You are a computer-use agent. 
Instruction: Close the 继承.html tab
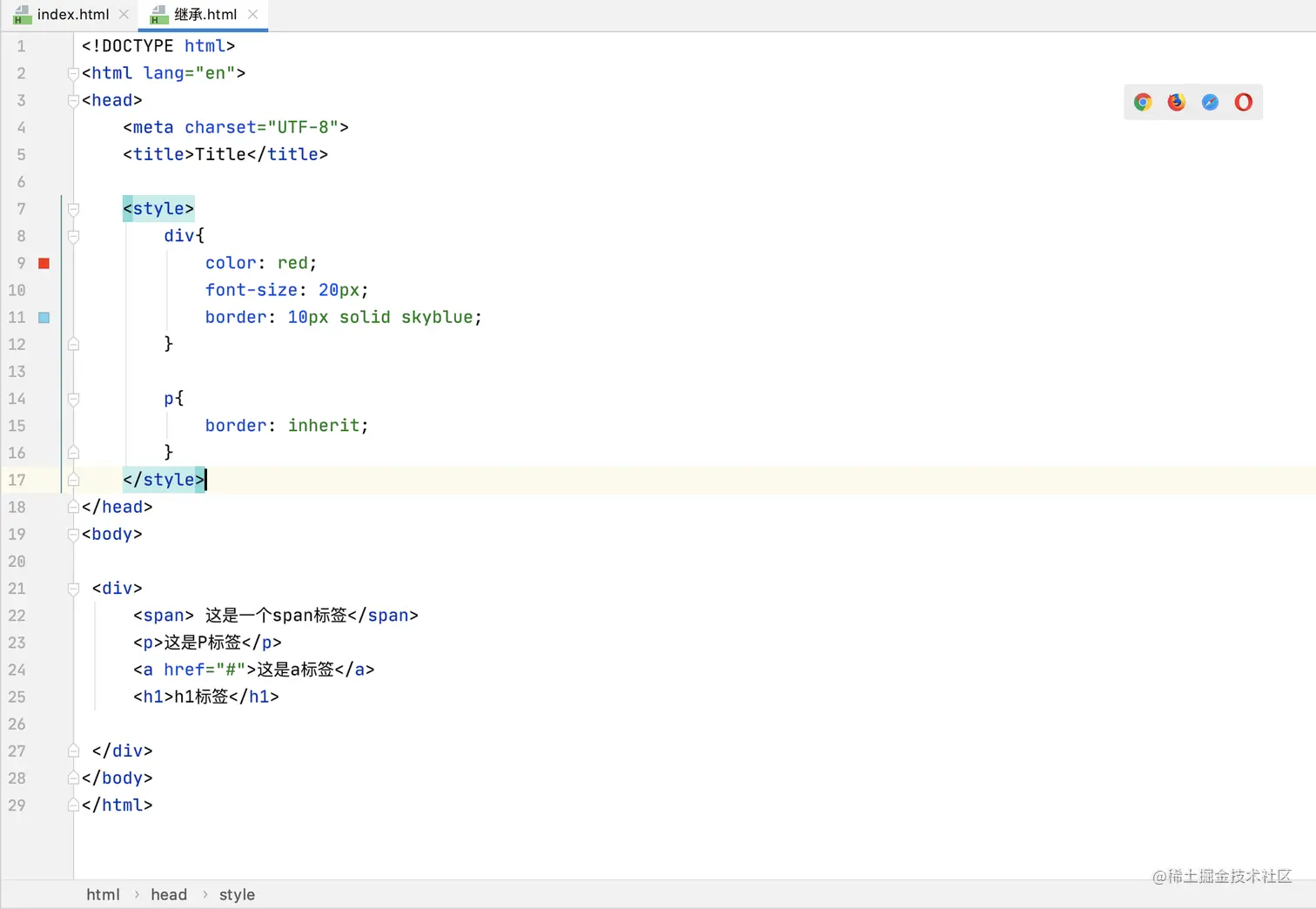[x=252, y=14]
